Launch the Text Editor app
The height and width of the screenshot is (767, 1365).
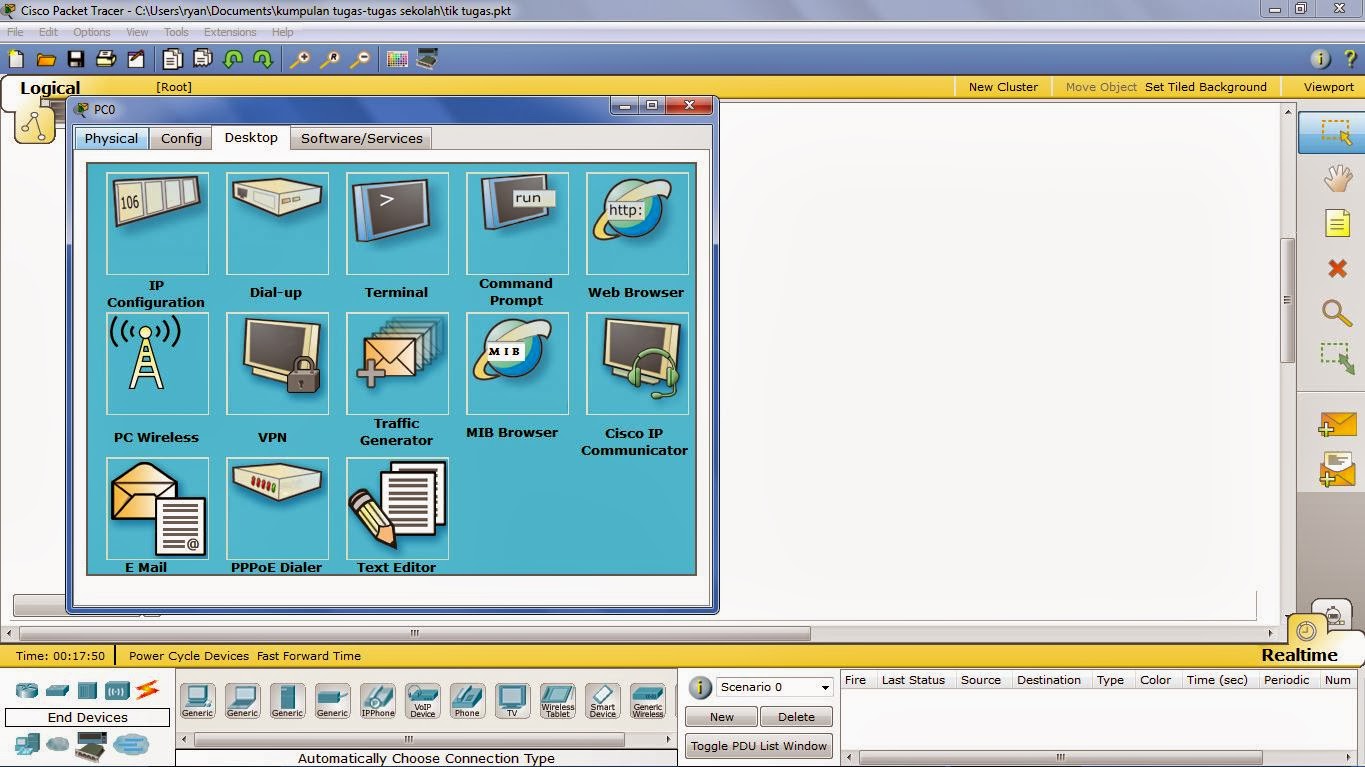click(x=397, y=508)
